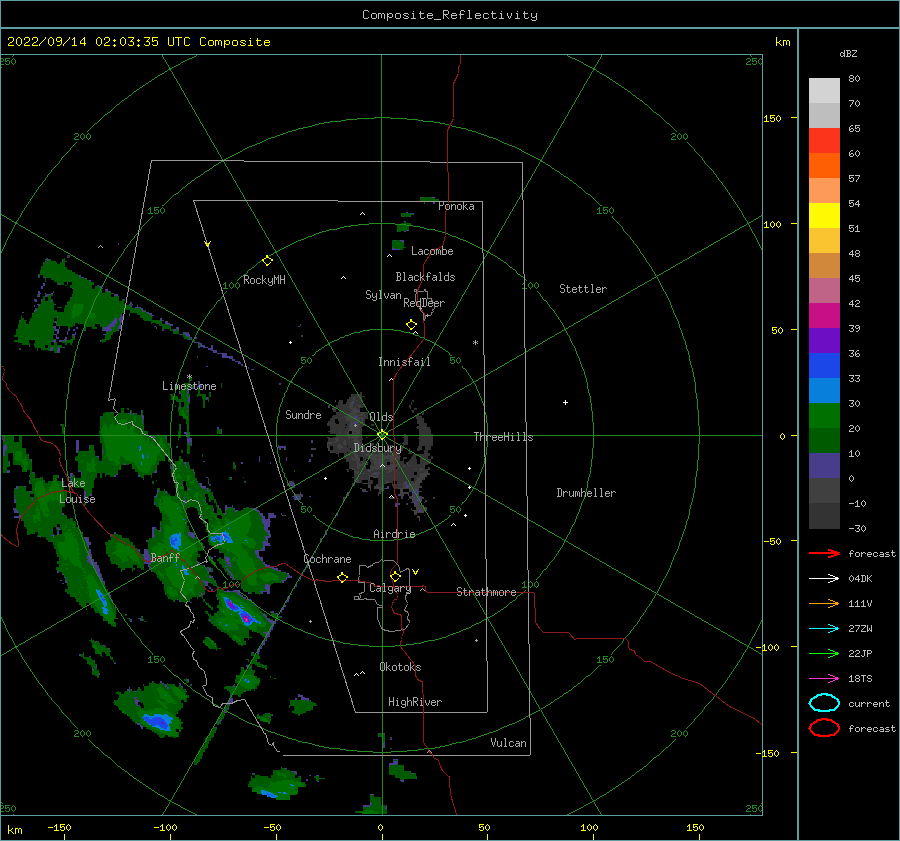Viewport: 900px width, 841px height.
Task: Click the Lacombe label
Action: [x=432, y=251]
